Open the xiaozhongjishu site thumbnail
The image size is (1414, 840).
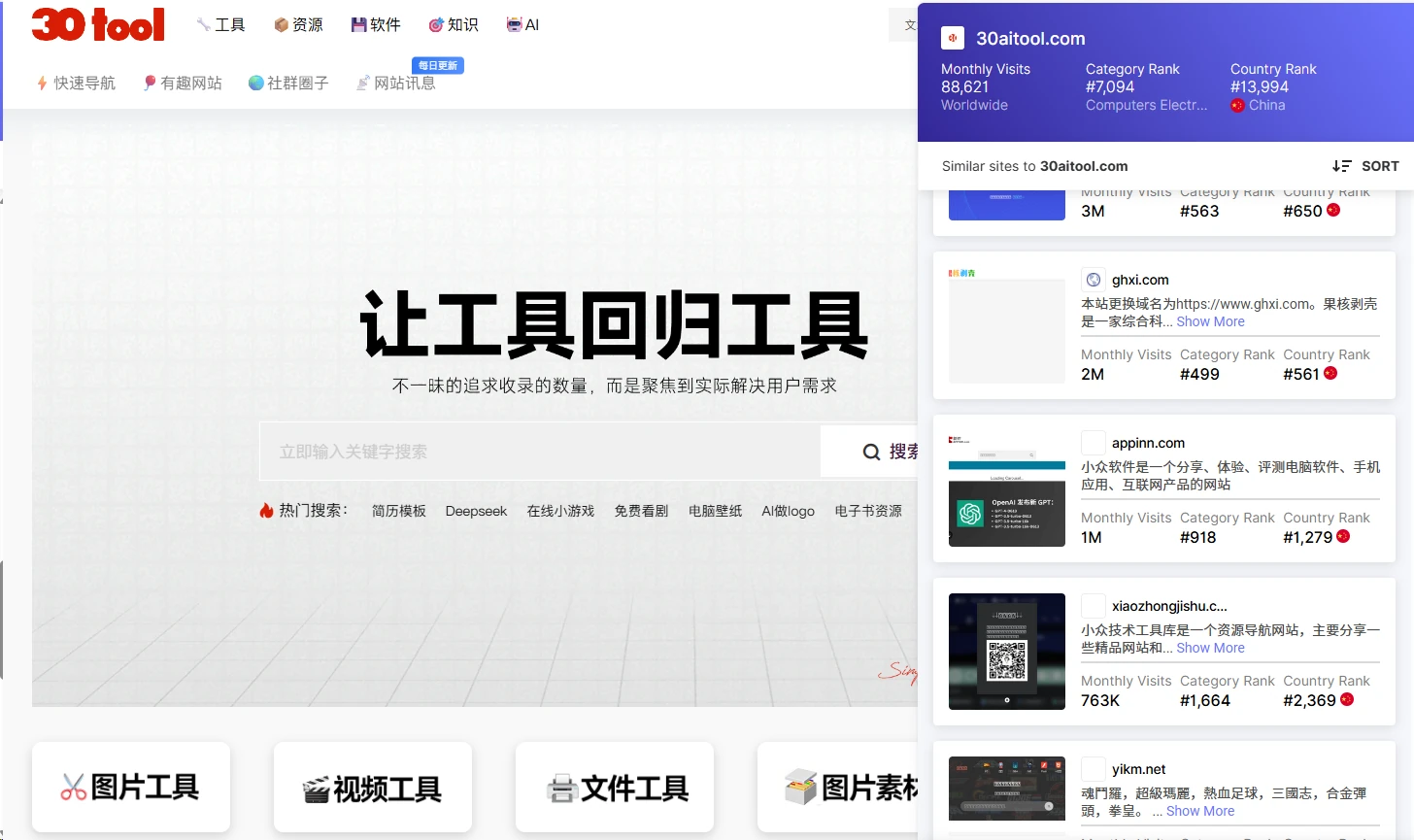[1007, 652]
